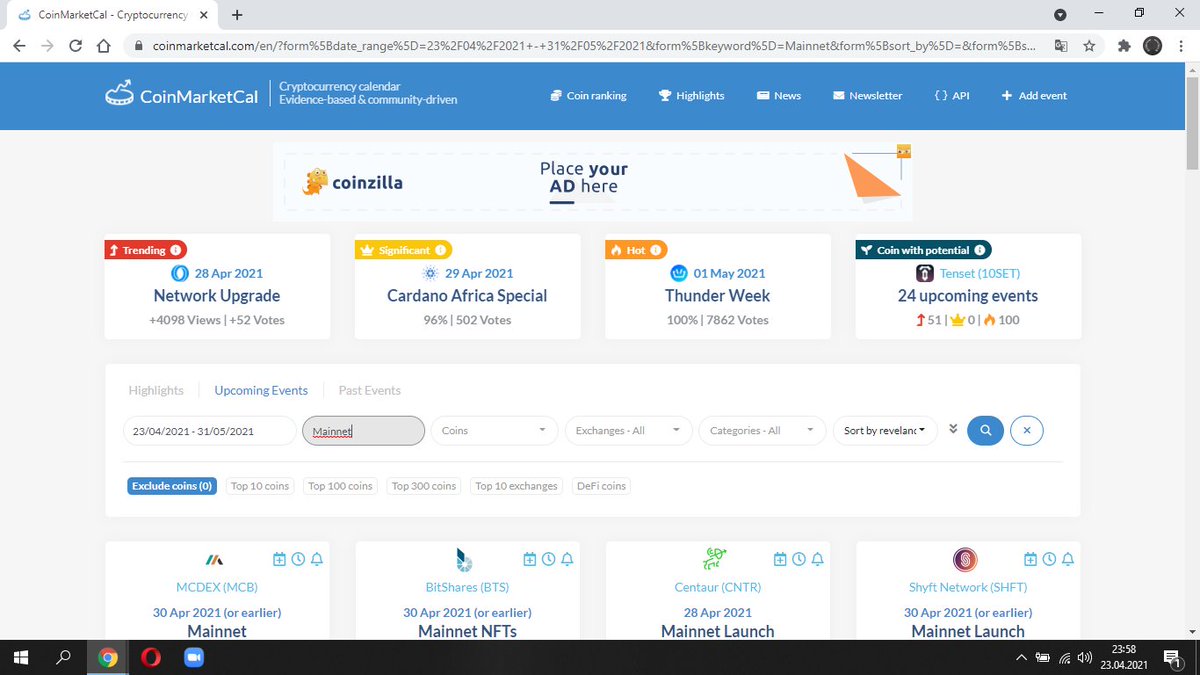Open the Shyft Network (SHFT) coin link
The height and width of the screenshot is (675, 1200).
[x=967, y=587]
